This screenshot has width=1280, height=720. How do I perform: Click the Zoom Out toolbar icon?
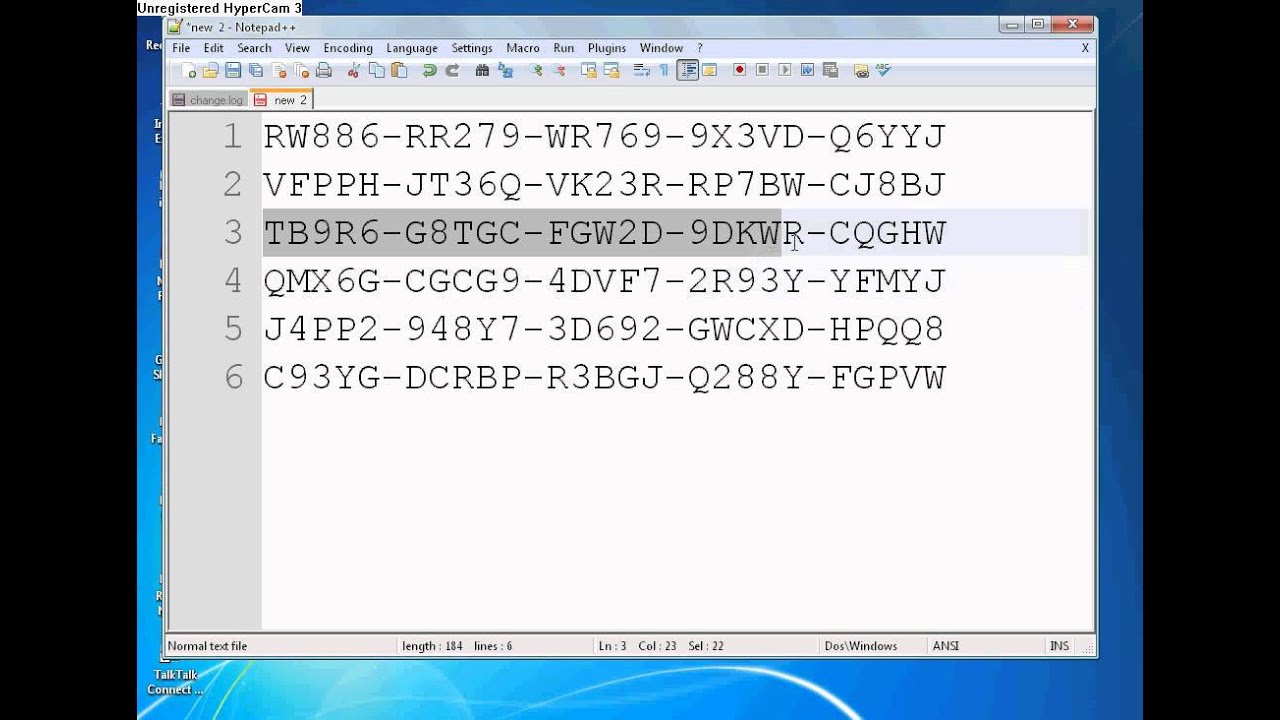[x=558, y=70]
